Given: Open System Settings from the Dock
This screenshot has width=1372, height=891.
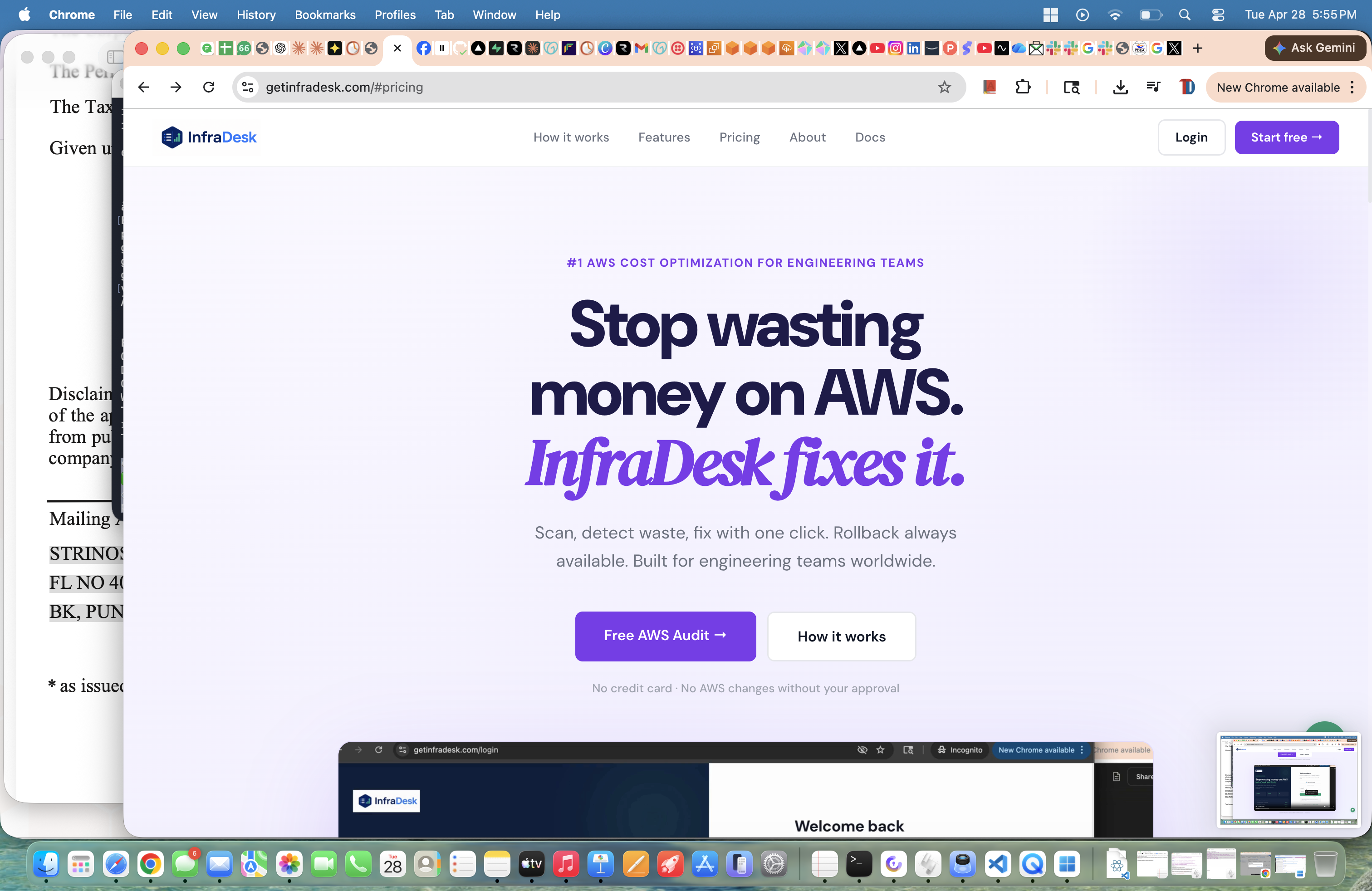Looking at the screenshot, I should coord(774,863).
